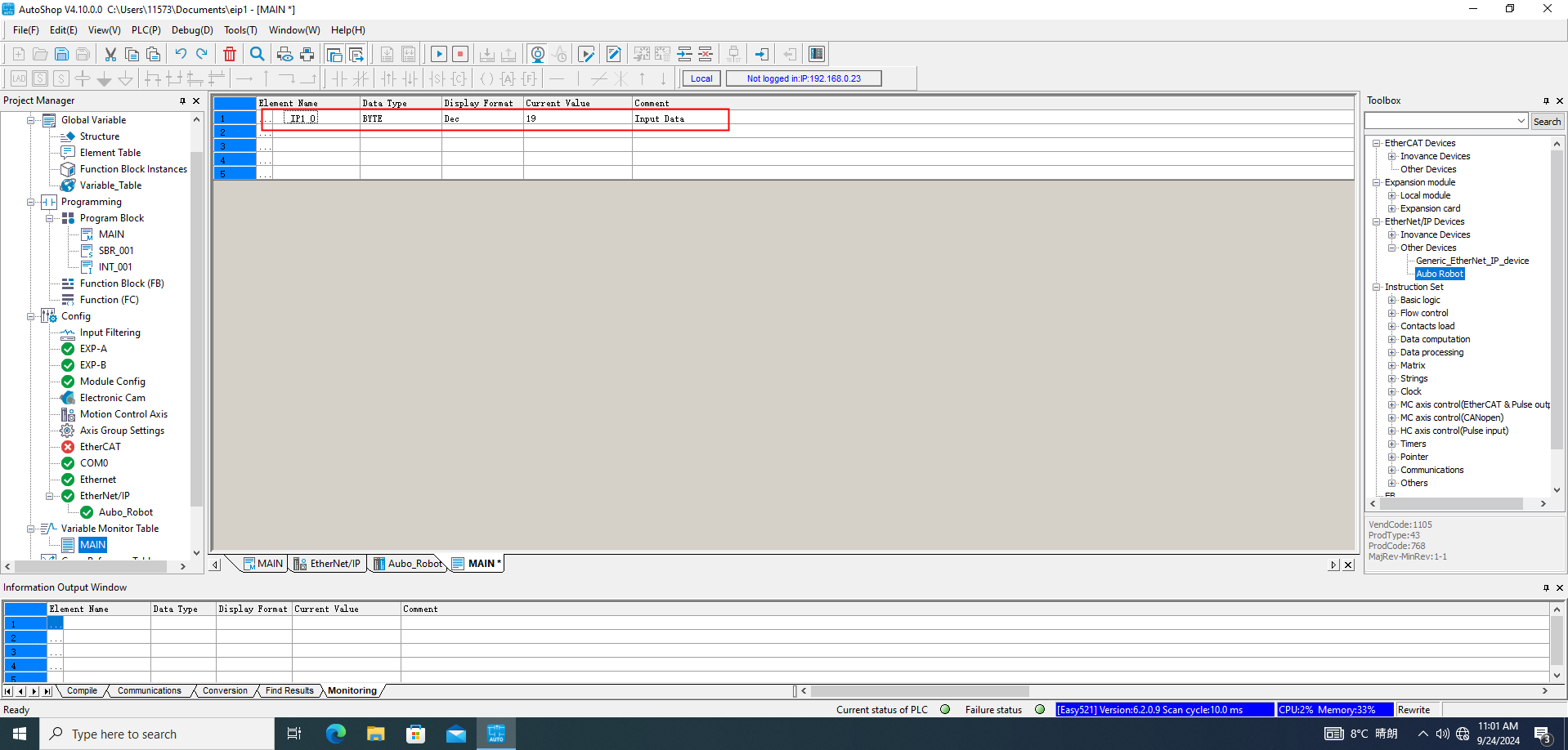This screenshot has width=1568, height=750.
Task: Click the Monitor webcam-style icon
Action: [537, 54]
